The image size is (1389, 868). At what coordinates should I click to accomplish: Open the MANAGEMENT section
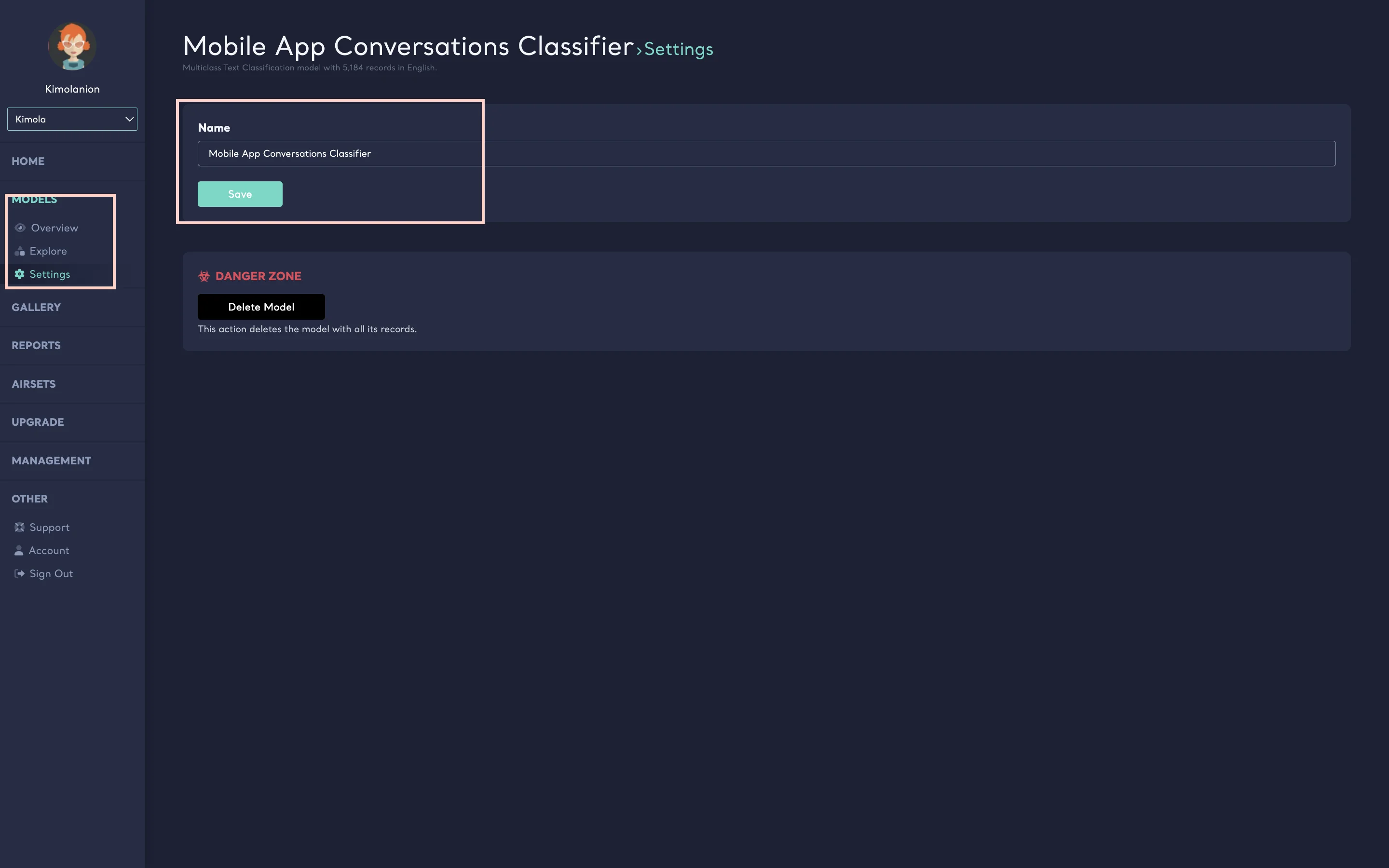tap(51, 461)
